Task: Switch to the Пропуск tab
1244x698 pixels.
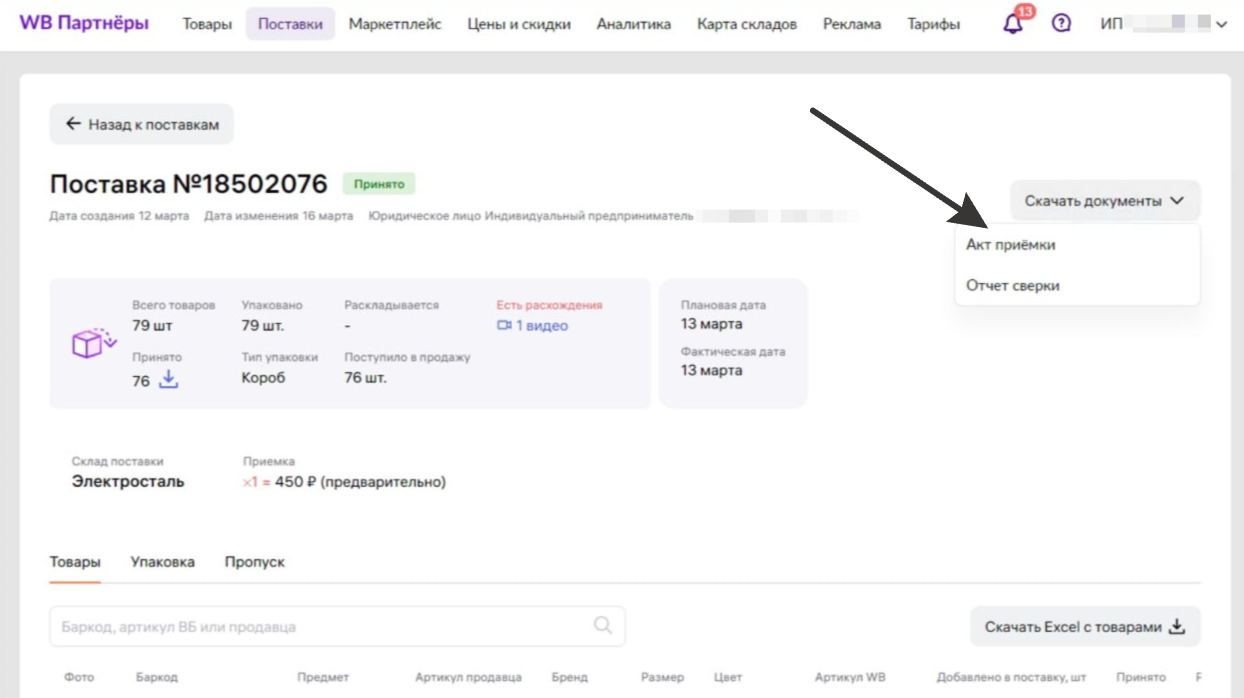Action: tap(254, 562)
